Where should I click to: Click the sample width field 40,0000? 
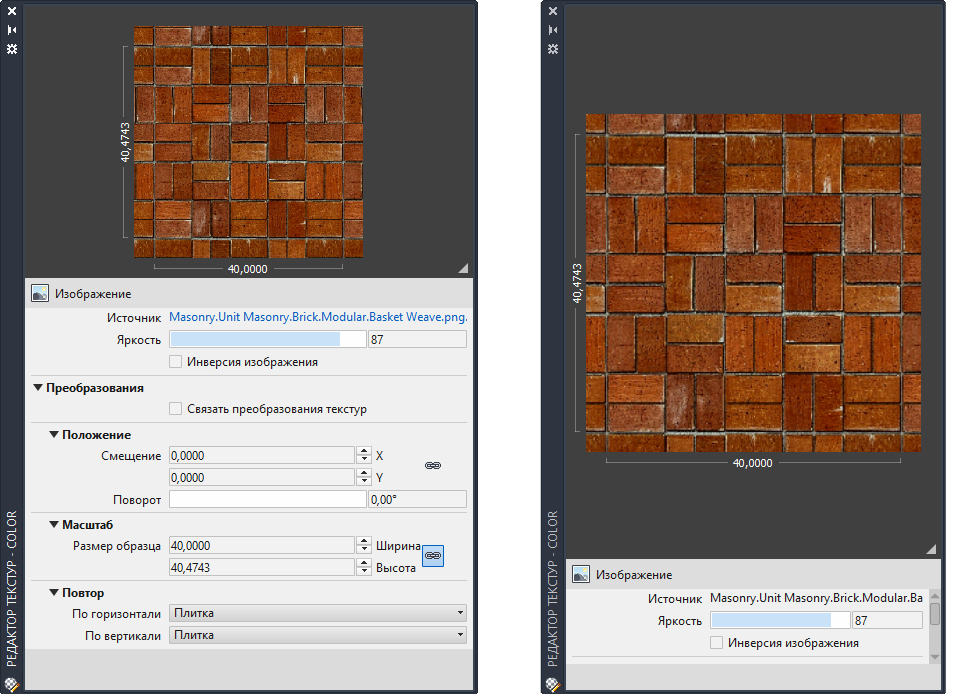click(262, 545)
